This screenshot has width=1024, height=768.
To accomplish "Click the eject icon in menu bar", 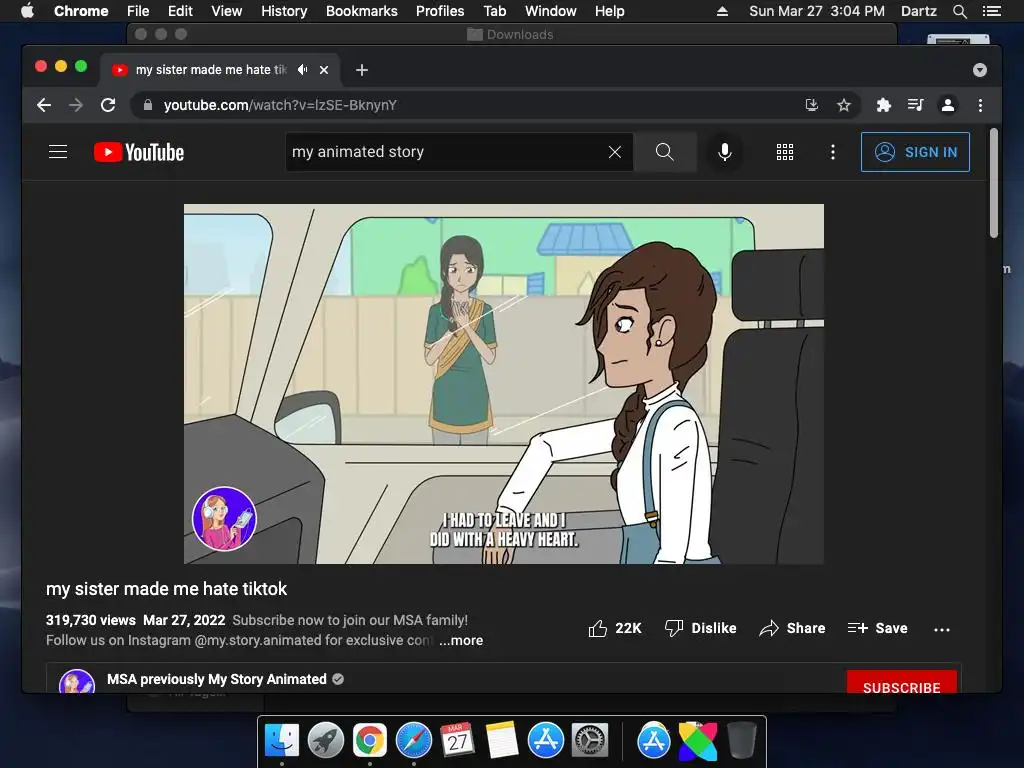I will pos(722,11).
